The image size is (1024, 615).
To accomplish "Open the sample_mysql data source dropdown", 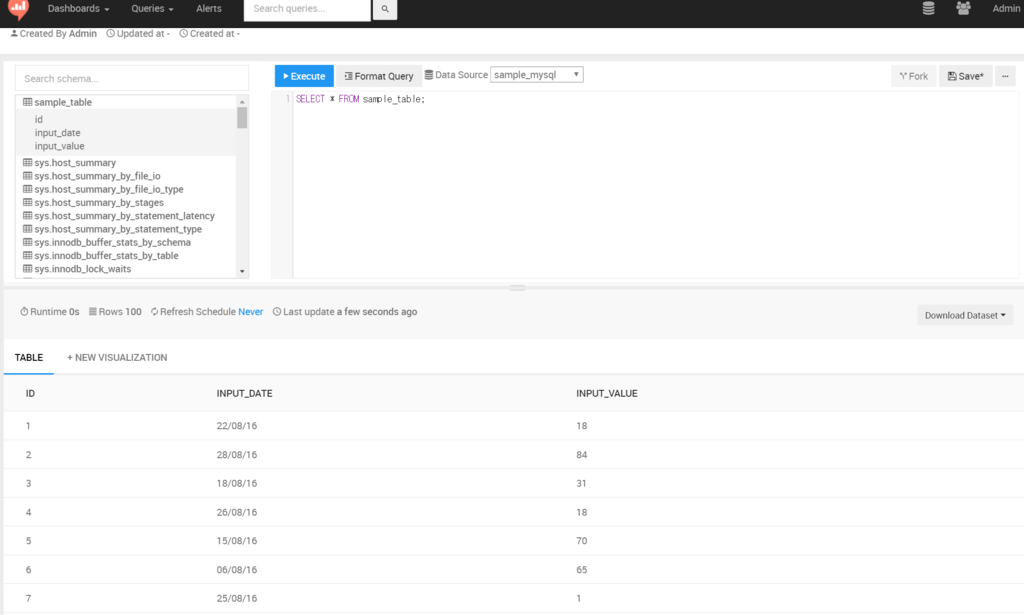I will [537, 74].
